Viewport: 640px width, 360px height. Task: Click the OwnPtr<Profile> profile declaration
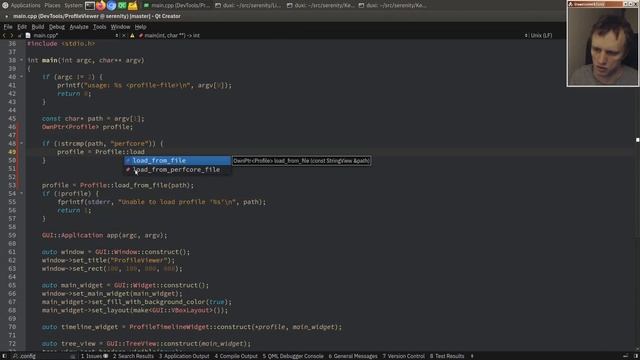pyautogui.click(x=87, y=127)
